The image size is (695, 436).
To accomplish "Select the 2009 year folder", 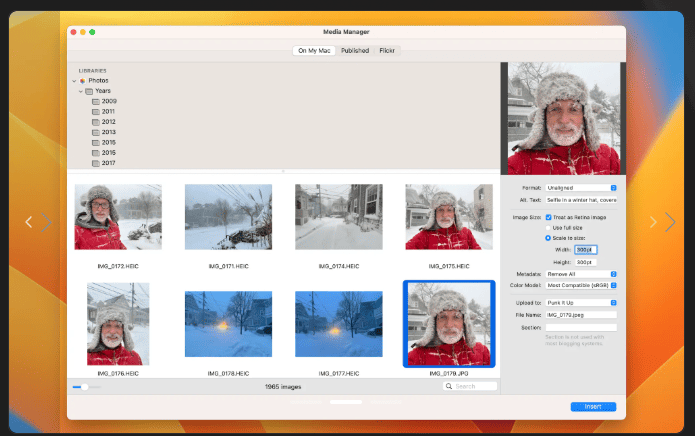I will [105, 101].
